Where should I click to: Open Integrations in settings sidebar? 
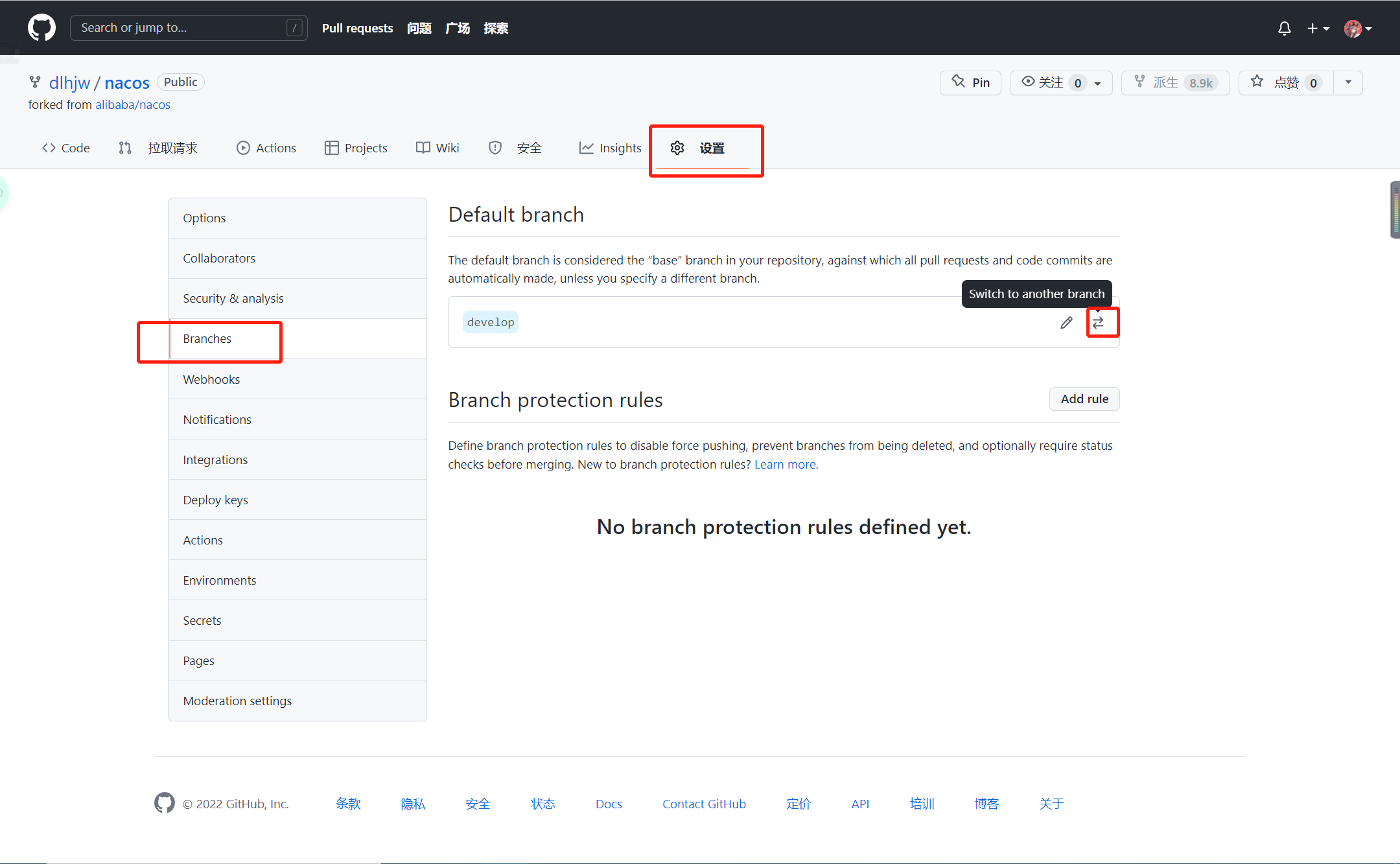point(297,460)
